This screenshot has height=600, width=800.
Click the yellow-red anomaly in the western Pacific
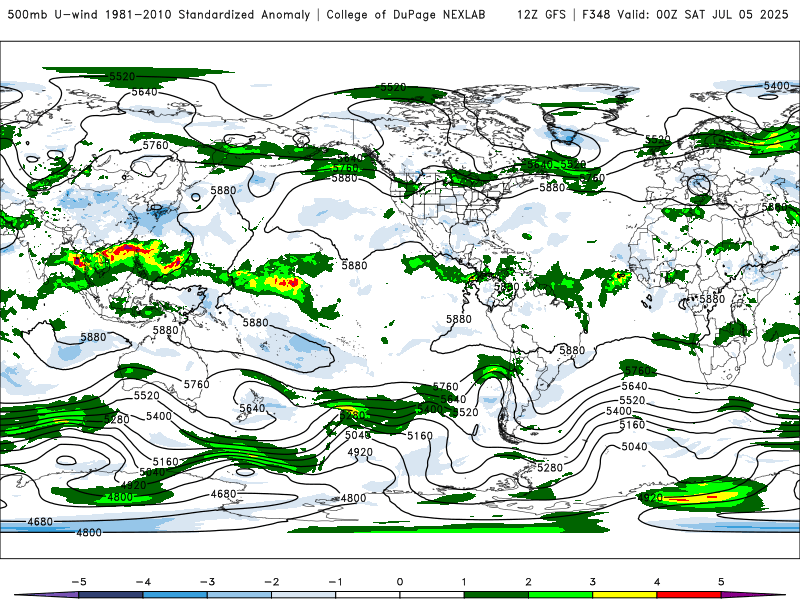(287, 282)
